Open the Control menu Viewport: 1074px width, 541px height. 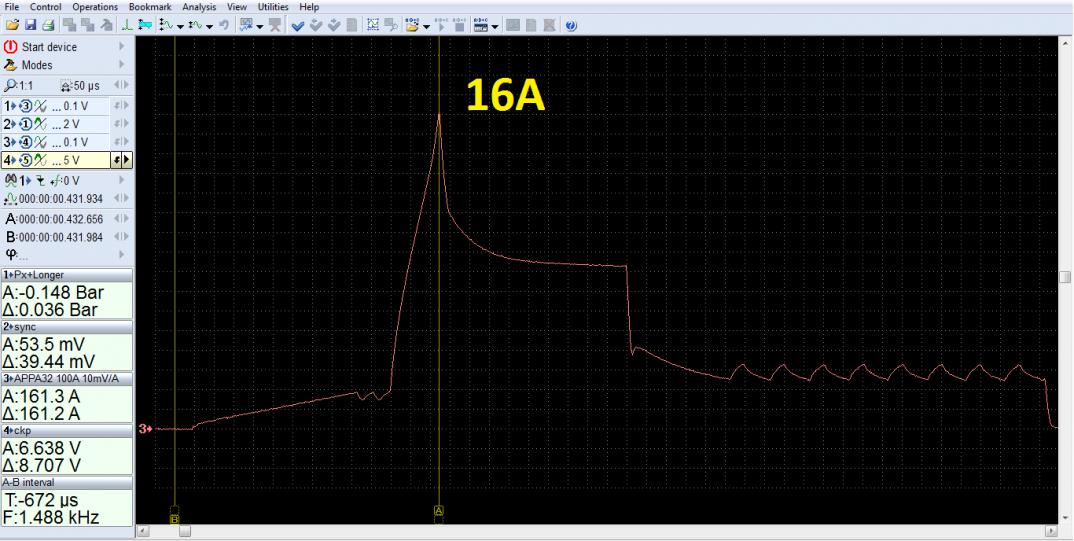[46, 7]
